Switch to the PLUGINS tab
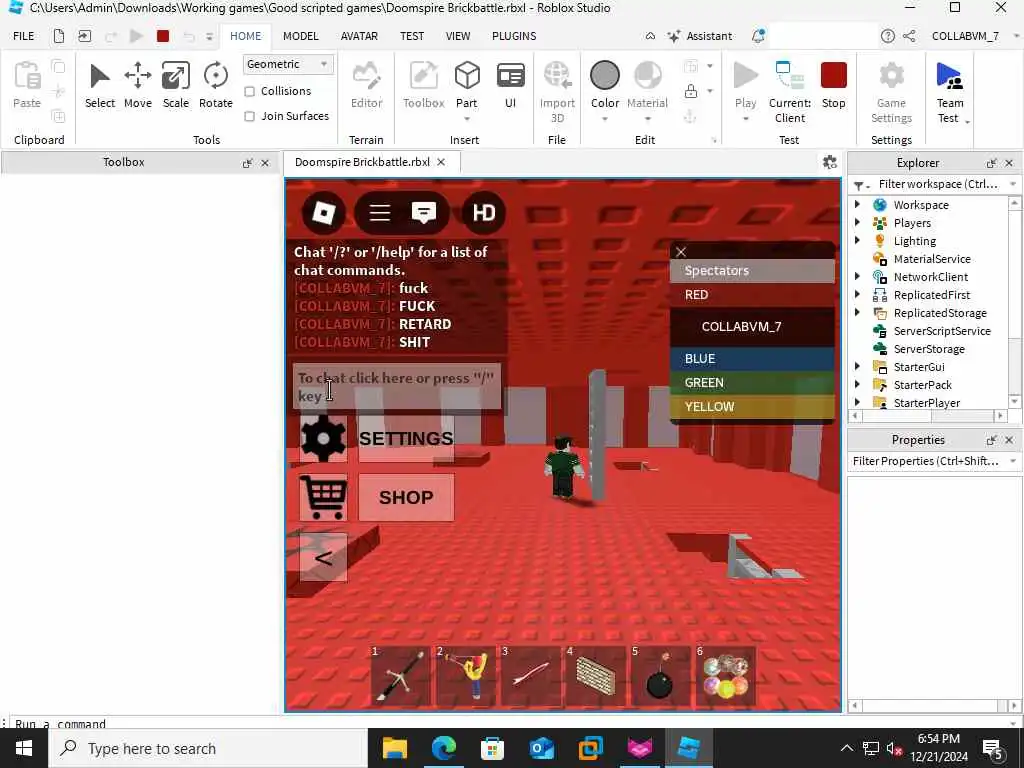Image resolution: width=1024 pixels, height=768 pixels. click(x=514, y=36)
